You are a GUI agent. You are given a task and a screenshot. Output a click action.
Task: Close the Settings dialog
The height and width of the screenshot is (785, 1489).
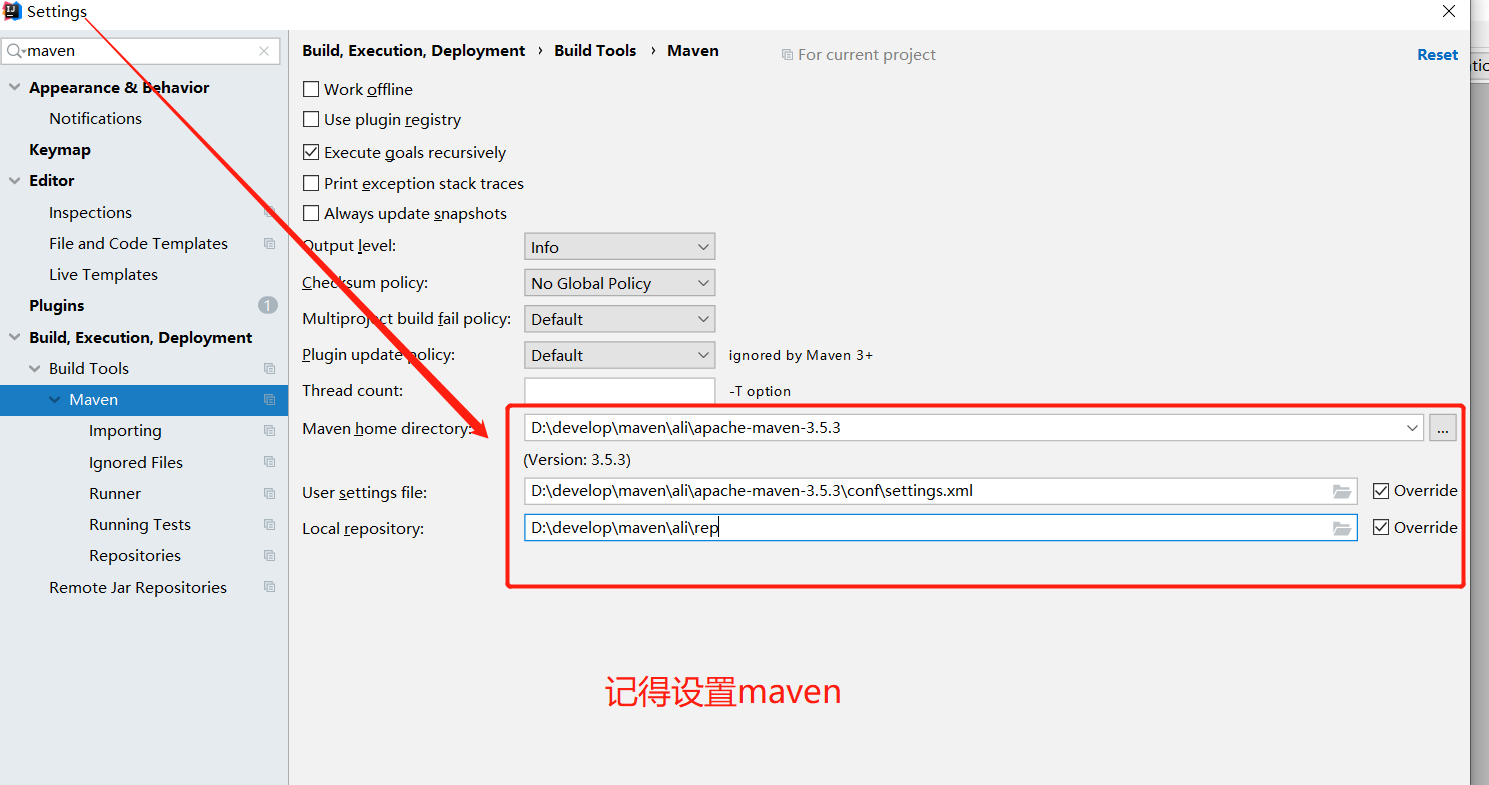[x=1449, y=12]
